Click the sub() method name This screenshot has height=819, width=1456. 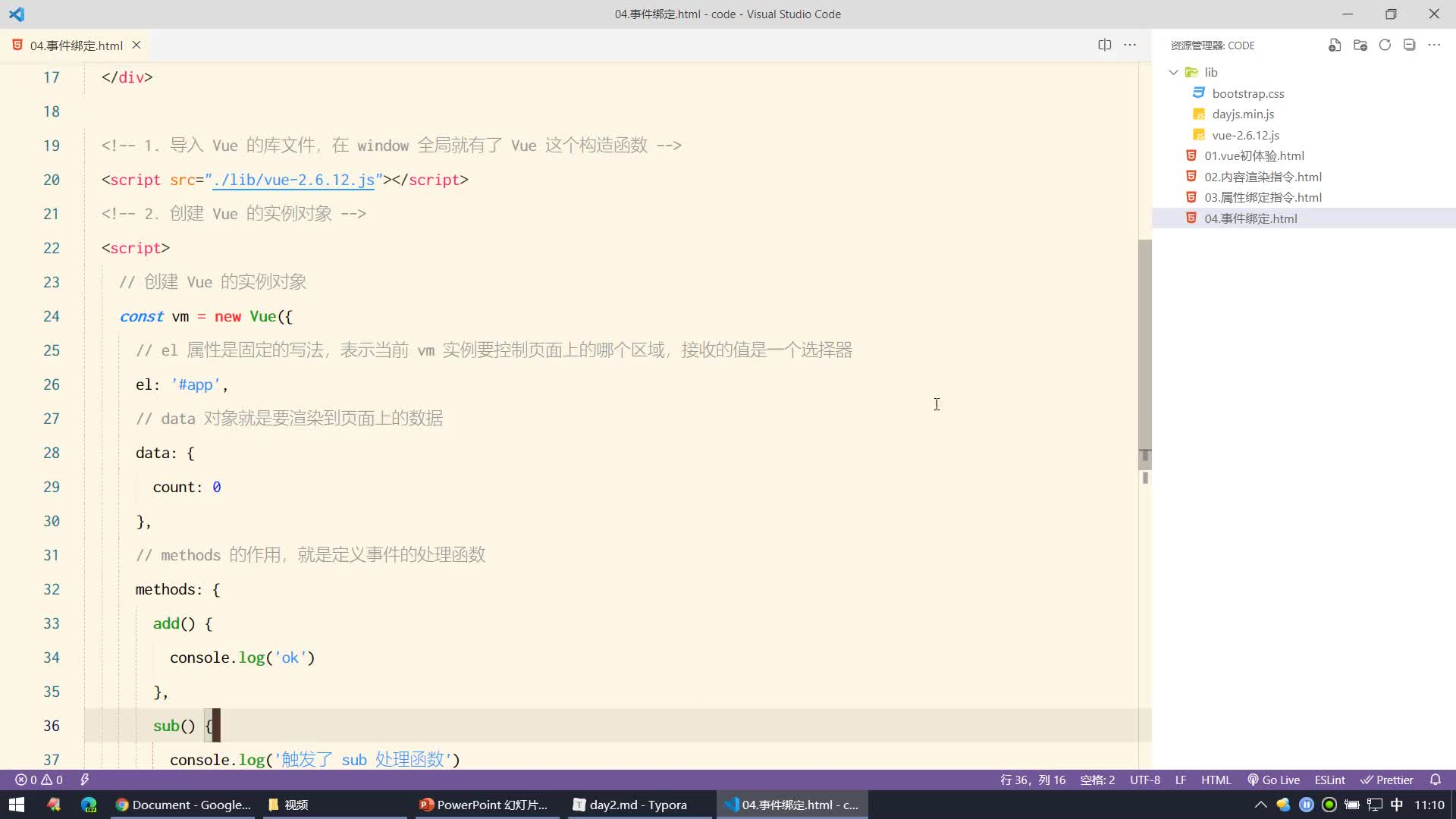(x=166, y=726)
